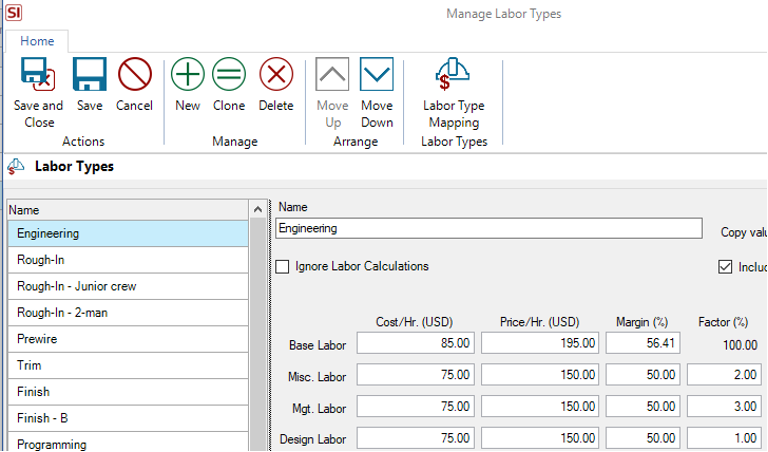The image size is (768, 452).
Task: Edit Mgt. Labor Factor field
Action: click(x=724, y=406)
